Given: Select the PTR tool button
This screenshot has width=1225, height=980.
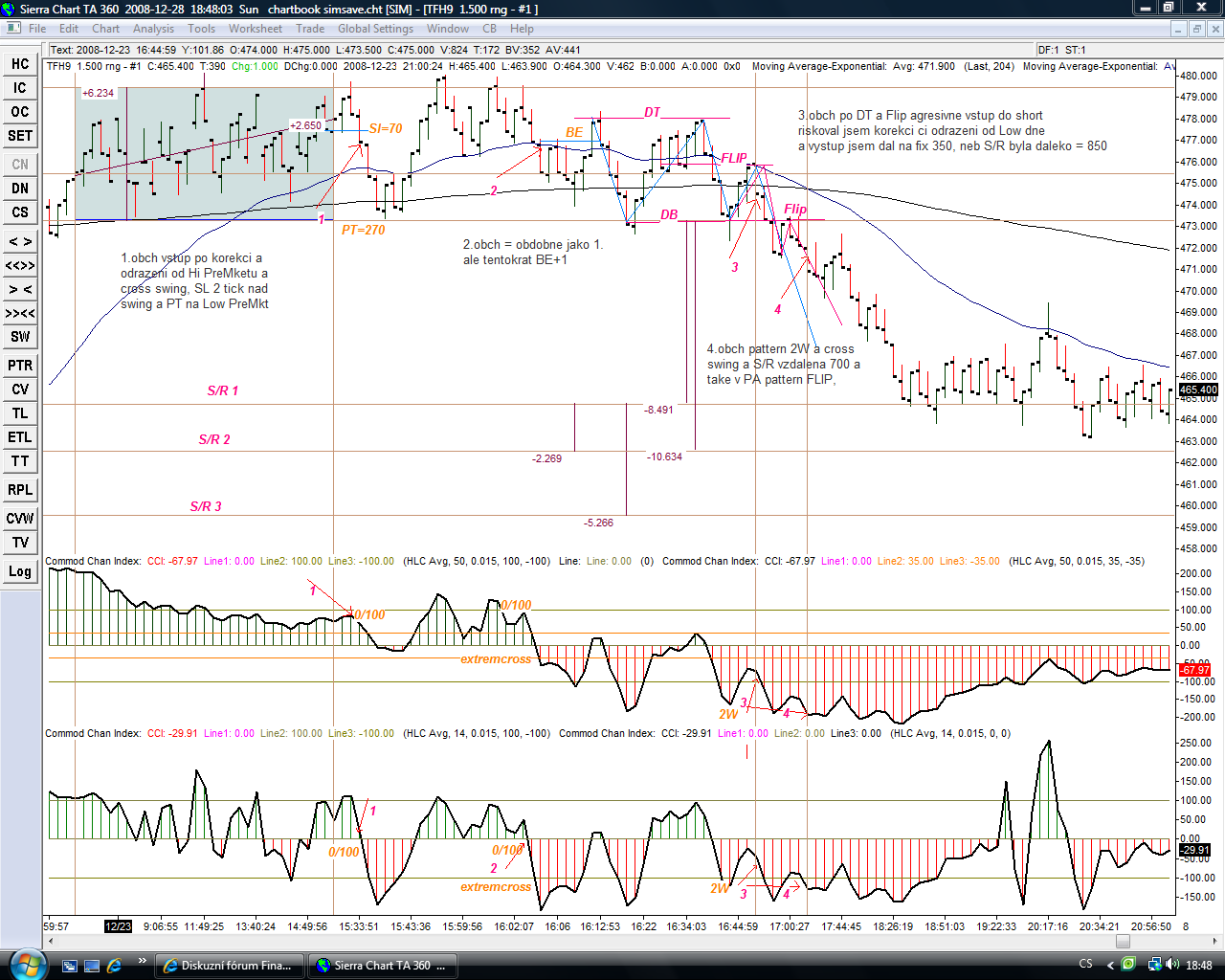Looking at the screenshot, I should (20, 366).
